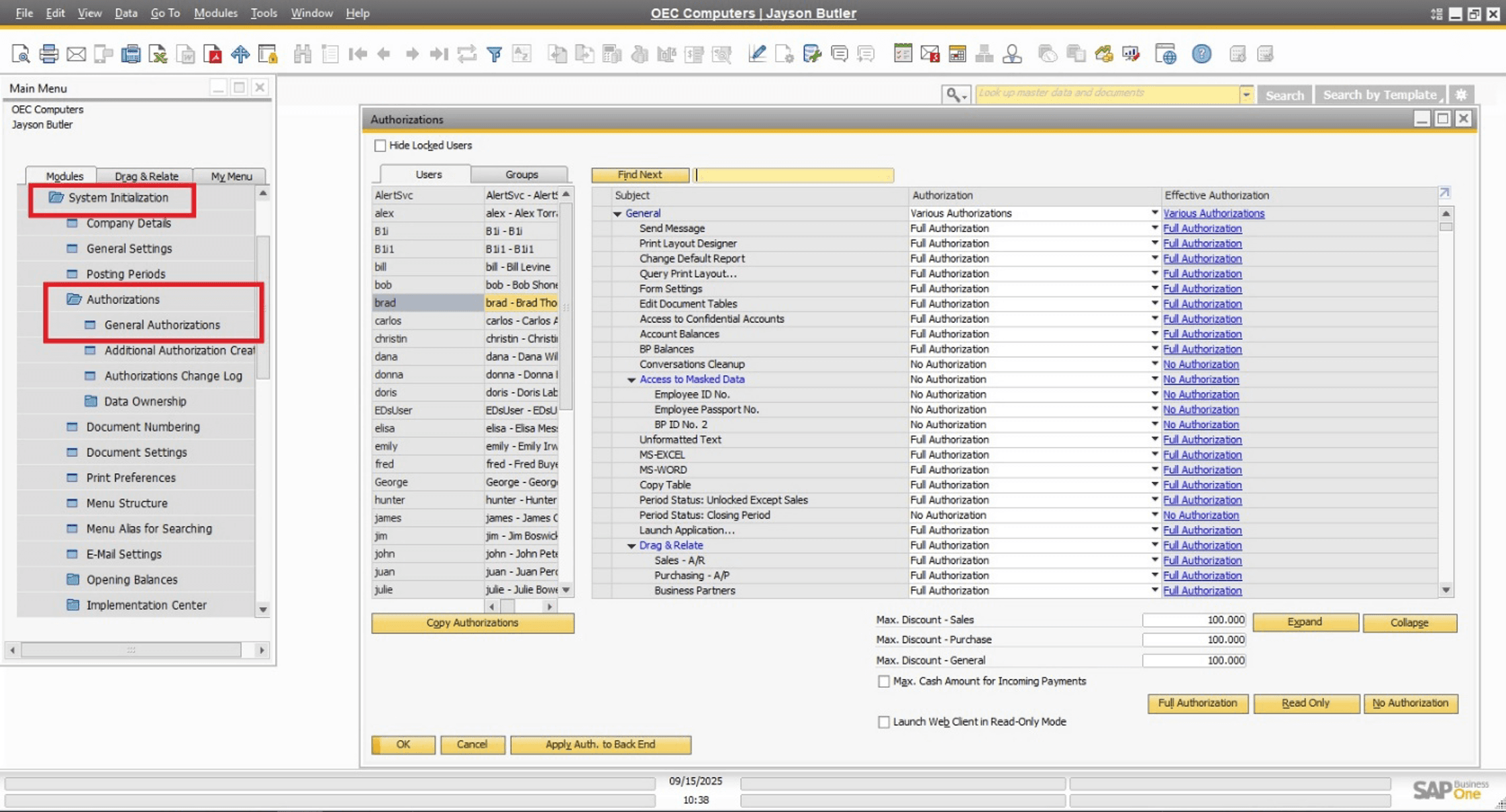Open the Filter Table tool
This screenshot has height=812, width=1506.
(494, 54)
